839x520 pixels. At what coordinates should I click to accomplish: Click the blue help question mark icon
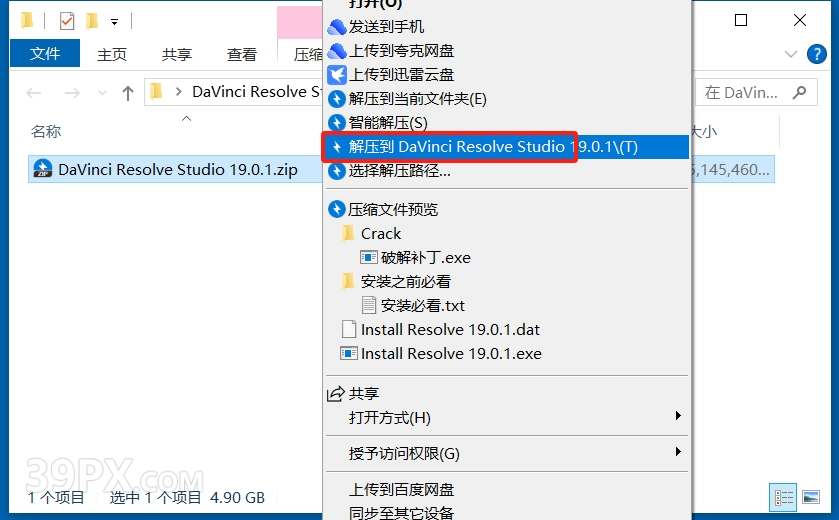[x=817, y=54]
